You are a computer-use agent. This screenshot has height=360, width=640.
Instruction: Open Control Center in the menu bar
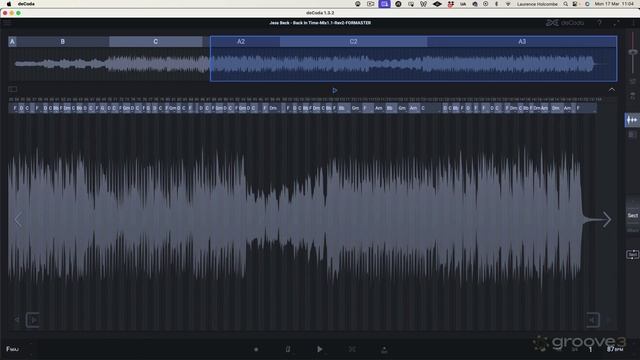pos(575,4)
